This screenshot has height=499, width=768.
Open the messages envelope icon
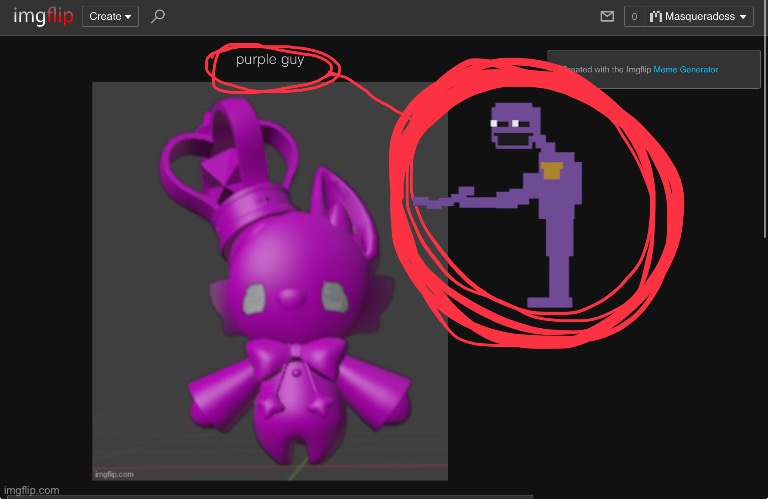pyautogui.click(x=607, y=17)
